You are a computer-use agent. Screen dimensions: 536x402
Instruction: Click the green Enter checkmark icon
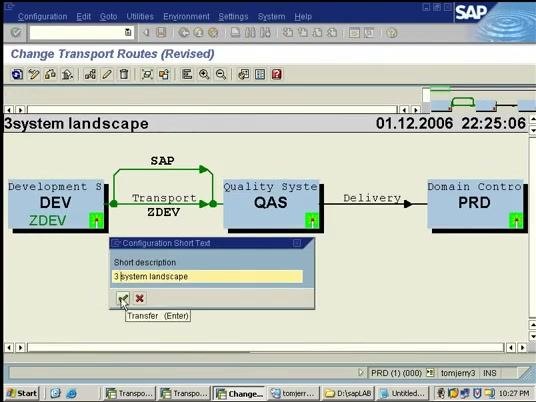tap(16, 33)
